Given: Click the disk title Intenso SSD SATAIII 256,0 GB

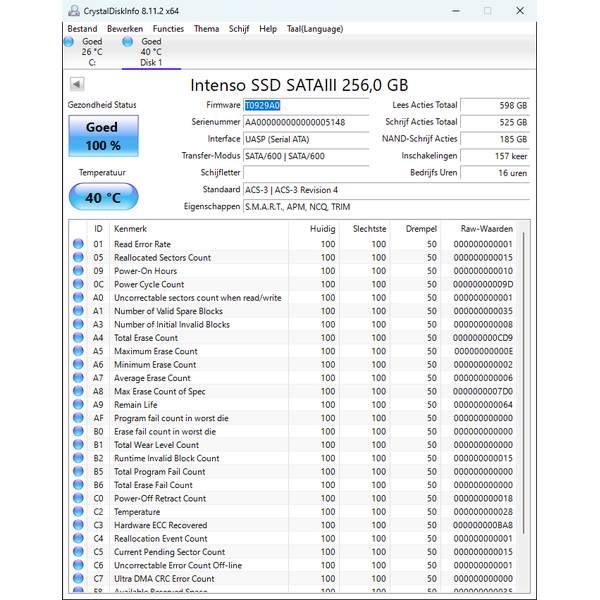Looking at the screenshot, I should pyautogui.click(x=299, y=85).
